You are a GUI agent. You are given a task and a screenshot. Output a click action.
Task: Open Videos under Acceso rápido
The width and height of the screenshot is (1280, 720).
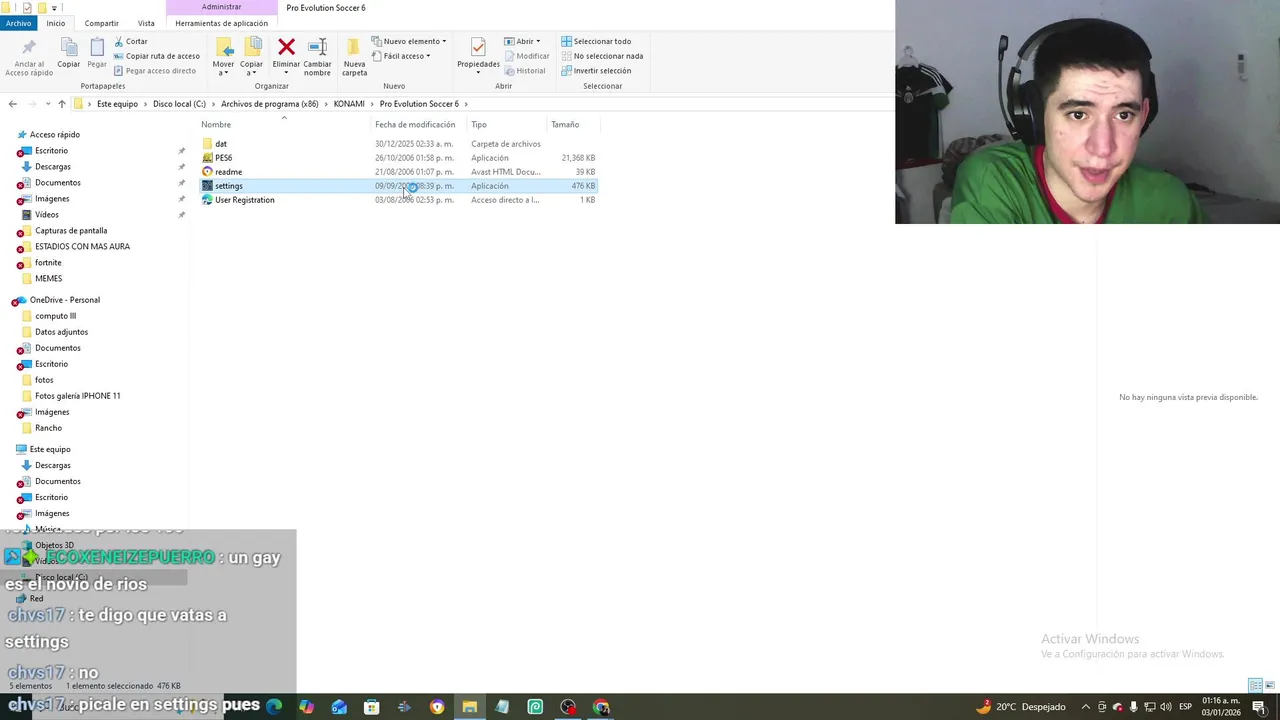[x=46, y=215]
